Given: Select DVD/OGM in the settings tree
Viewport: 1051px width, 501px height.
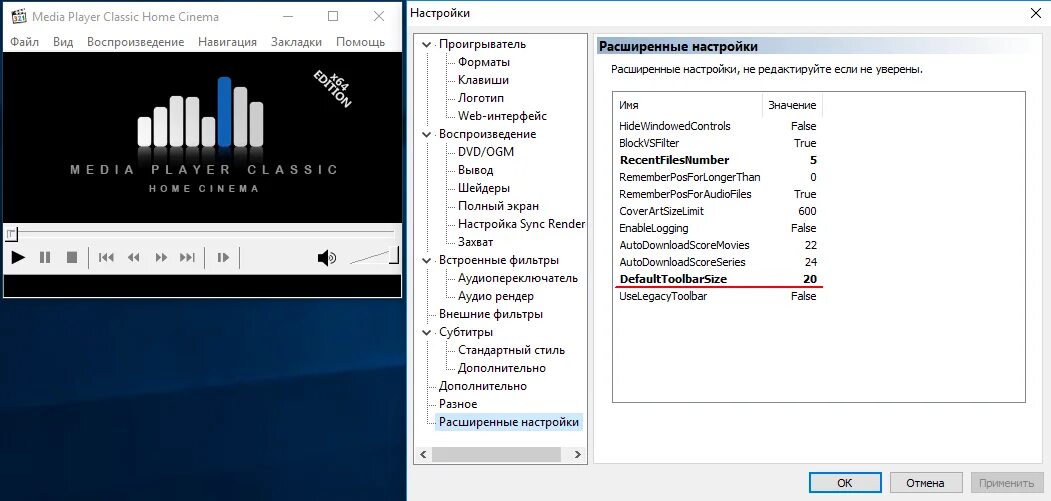Looking at the screenshot, I should pyautogui.click(x=486, y=152).
